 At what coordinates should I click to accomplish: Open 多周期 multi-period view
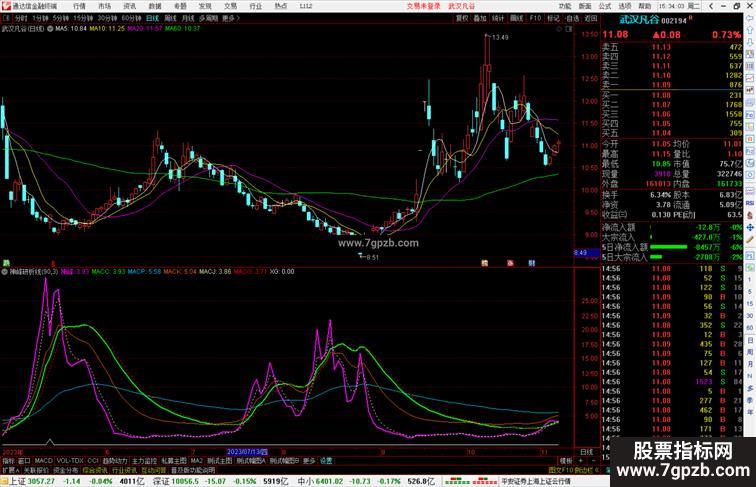[208, 18]
